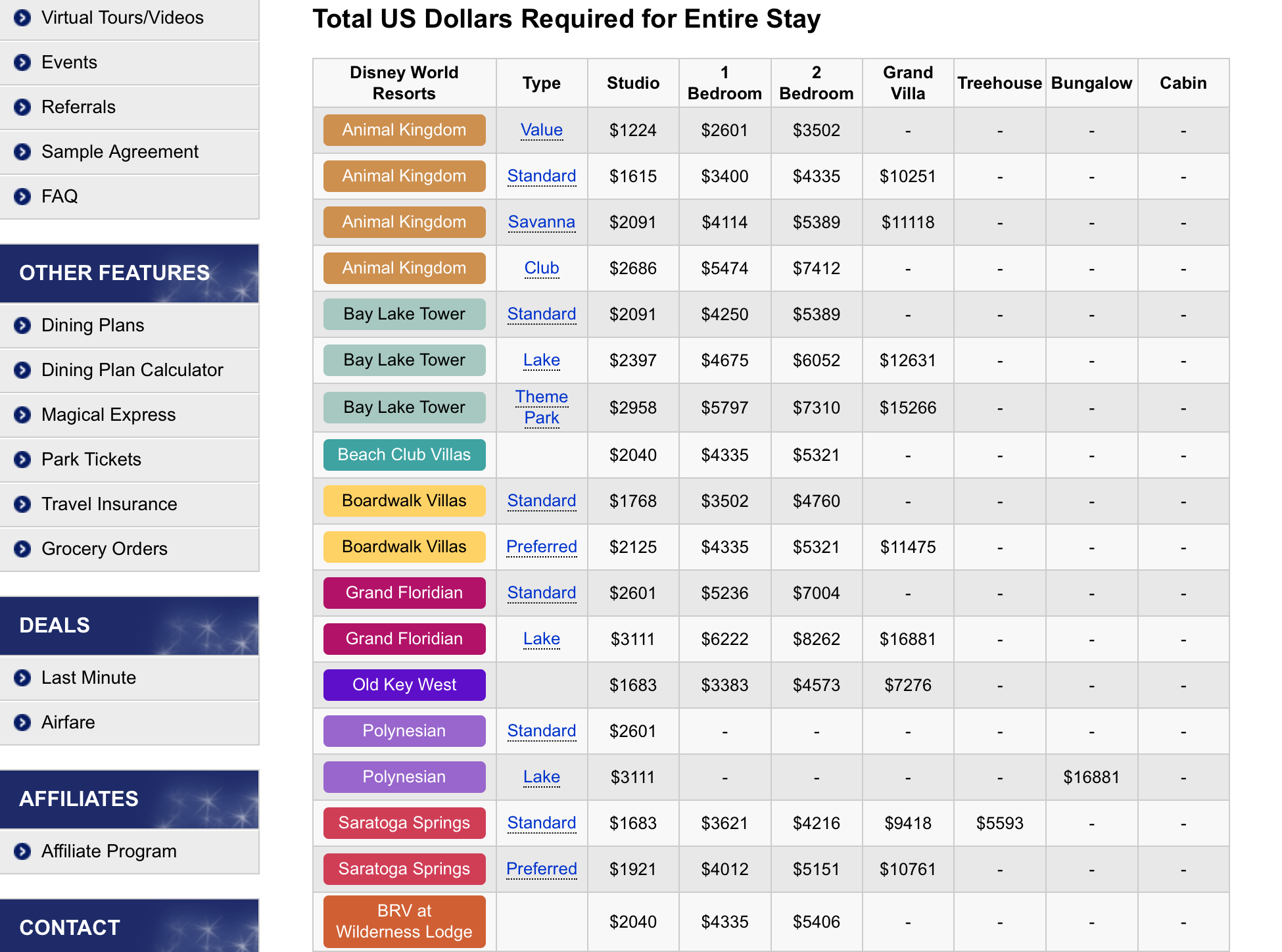Open the Affiliate Program item
This screenshot has height=952, width=1282.
130,851
